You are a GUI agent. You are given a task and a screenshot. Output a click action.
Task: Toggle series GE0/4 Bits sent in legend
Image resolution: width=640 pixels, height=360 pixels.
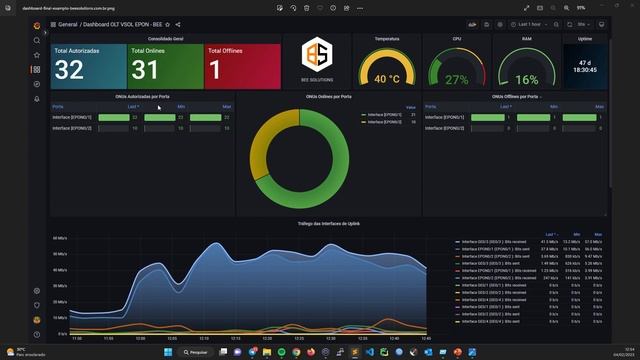491,322
